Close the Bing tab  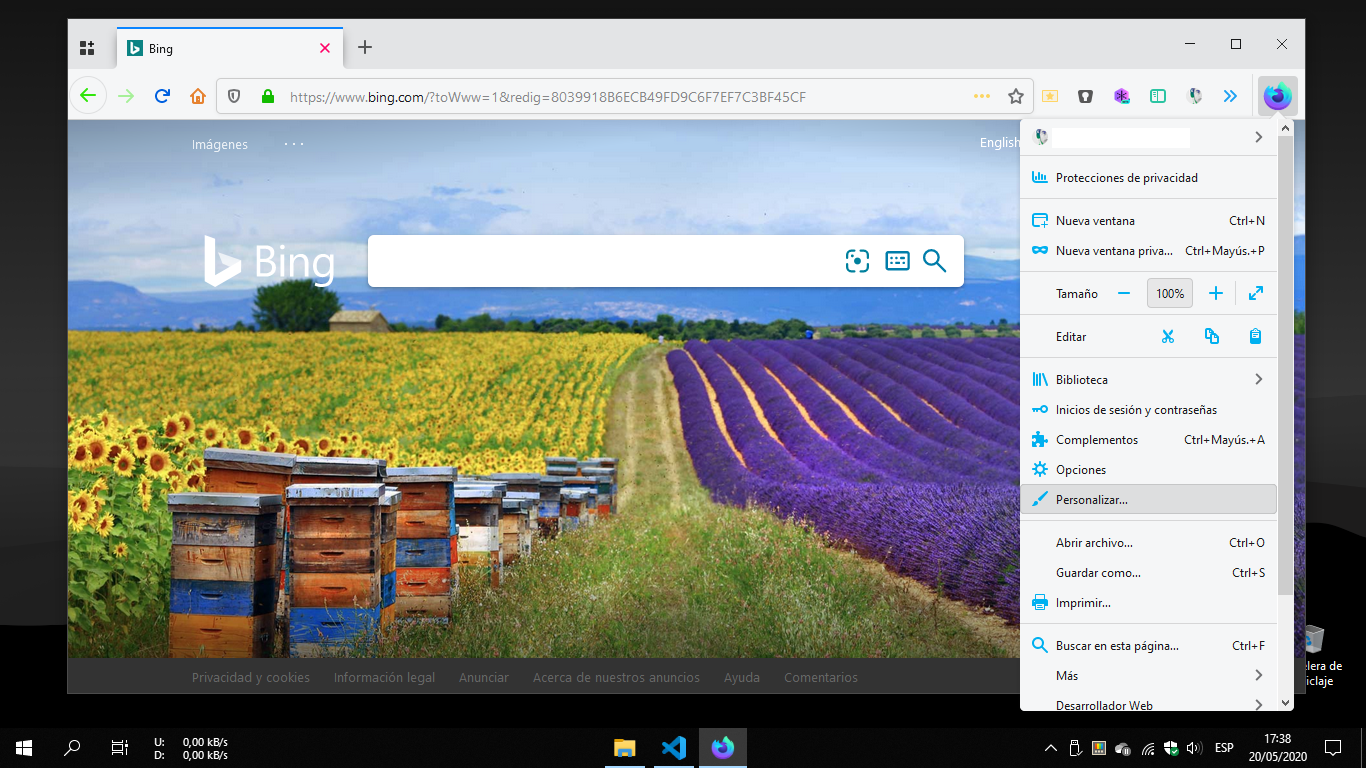pyautogui.click(x=325, y=48)
